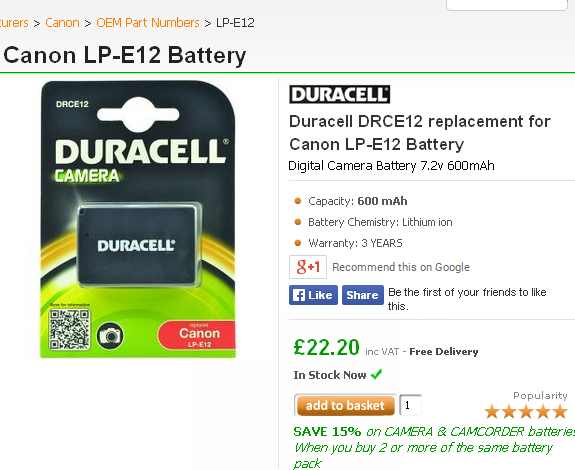Viewport: 575px width, 470px height.
Task: Click the Google +1 icon button
Action: [308, 267]
